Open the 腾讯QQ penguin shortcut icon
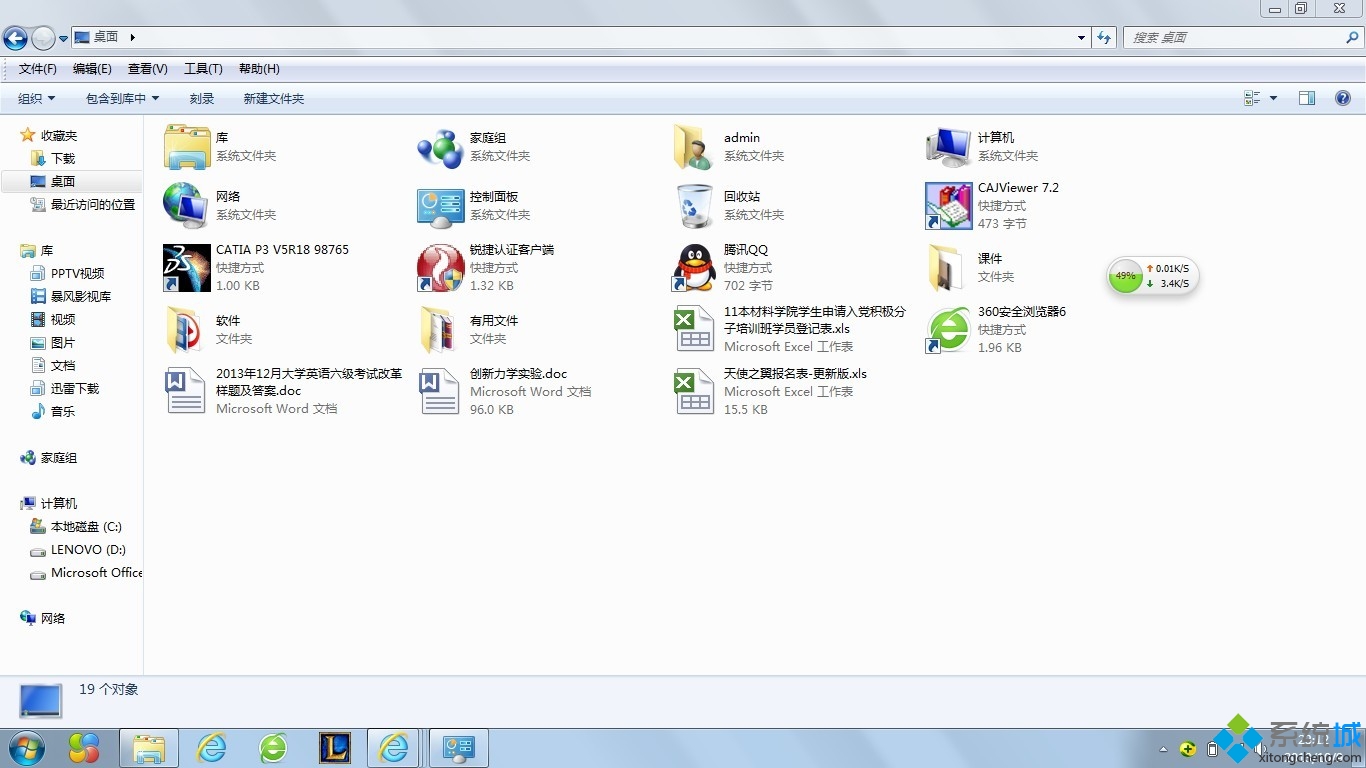This screenshot has height=768, width=1366. coord(694,268)
